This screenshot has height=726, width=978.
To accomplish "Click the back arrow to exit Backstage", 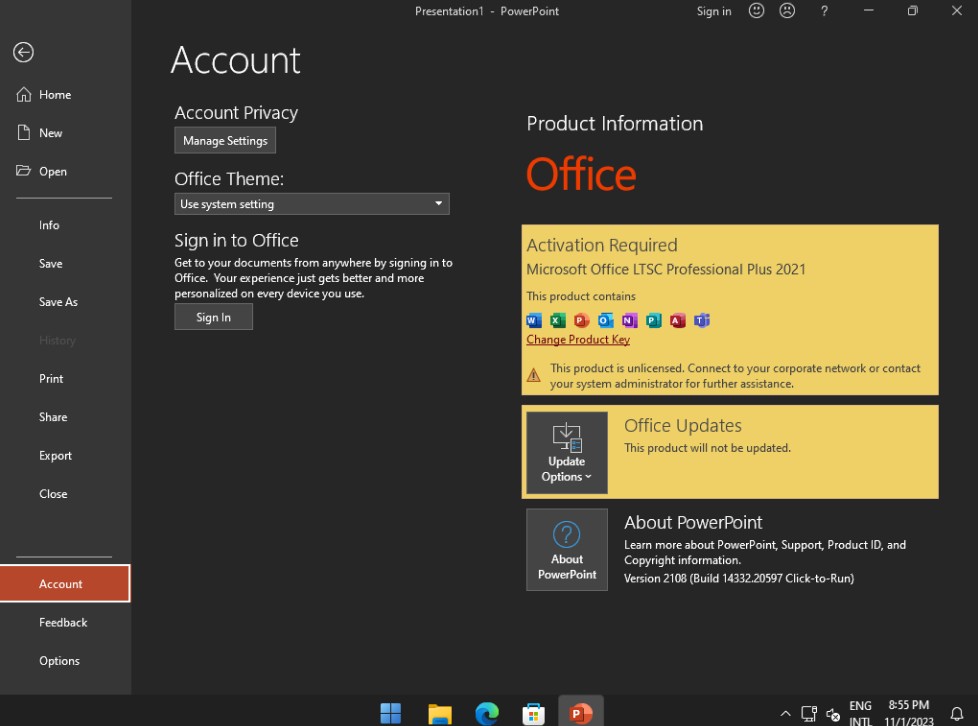I will [23, 53].
